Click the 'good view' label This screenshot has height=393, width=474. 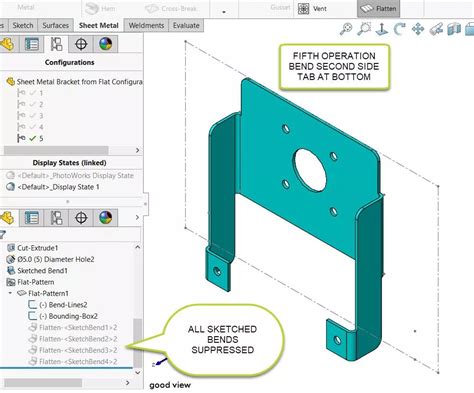170,385
